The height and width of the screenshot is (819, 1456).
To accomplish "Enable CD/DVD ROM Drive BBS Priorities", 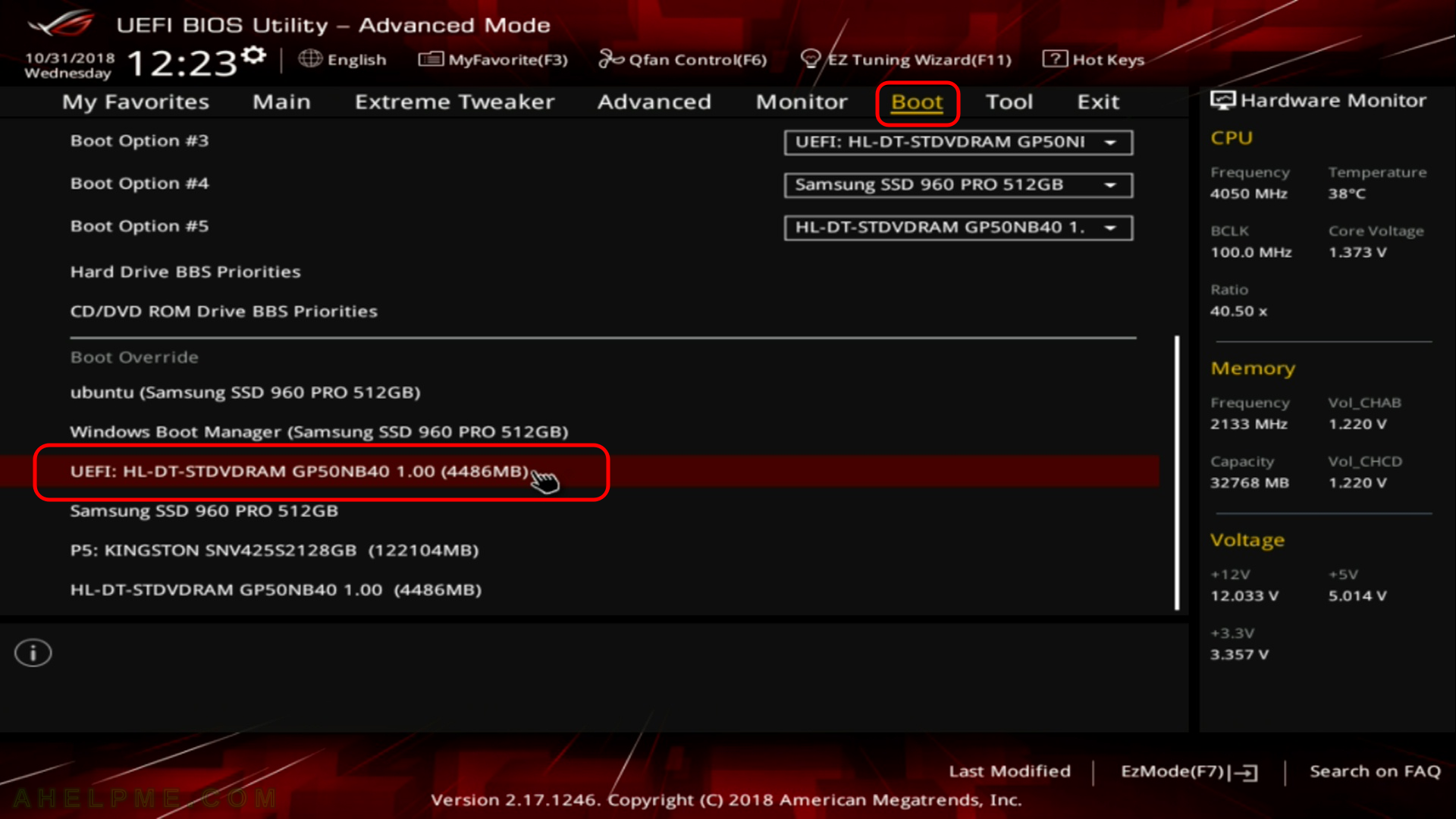I will click(224, 311).
